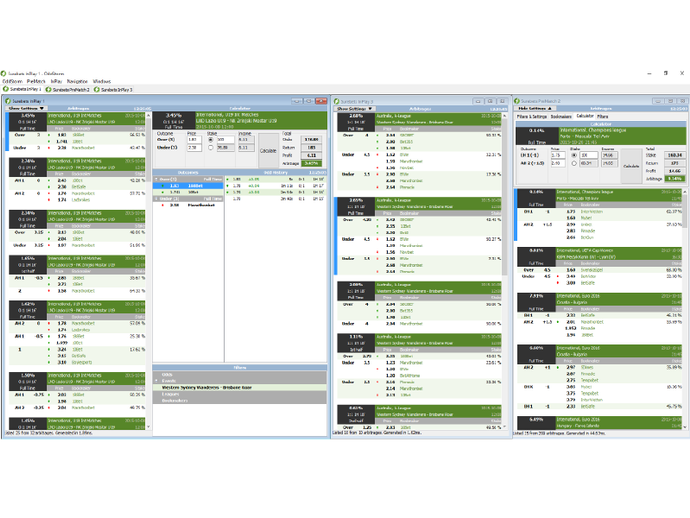Collapse Over (1) group in Outcomes panel

pos(156,180)
